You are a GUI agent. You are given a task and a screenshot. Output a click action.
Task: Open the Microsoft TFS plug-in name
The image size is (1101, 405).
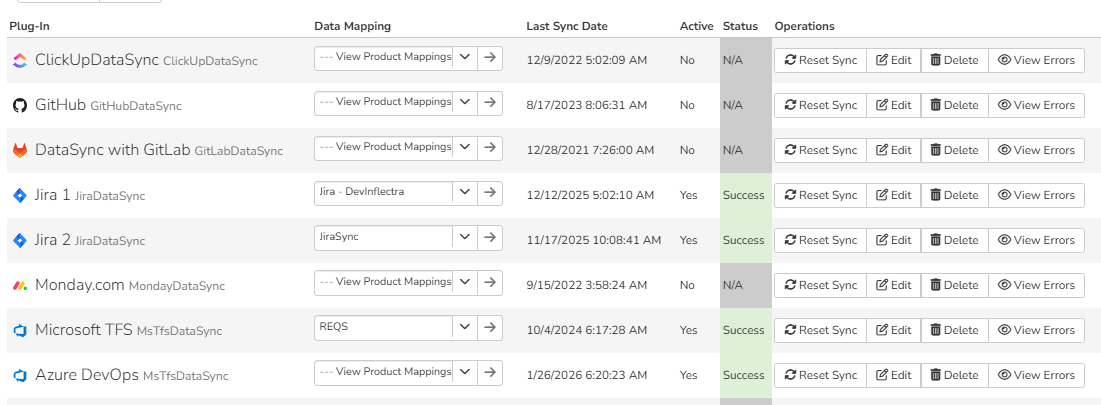83,330
